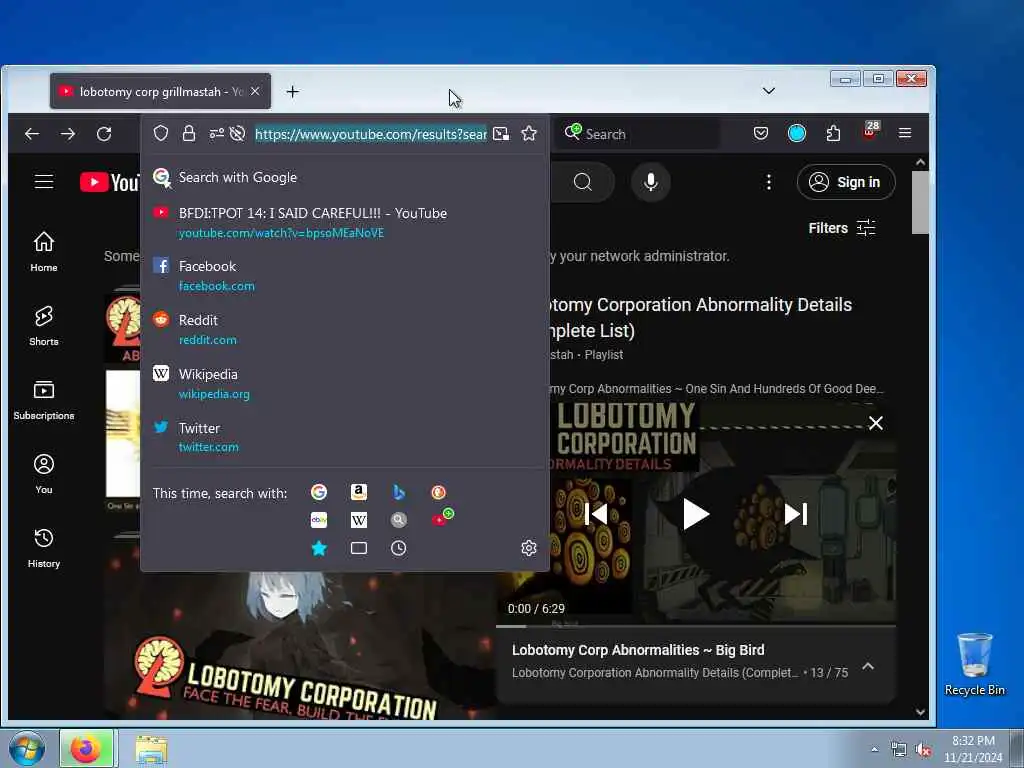Viewport: 1024px width, 768px height.
Task: Seek on the miniplayer progress bar
Action: [x=696, y=626]
